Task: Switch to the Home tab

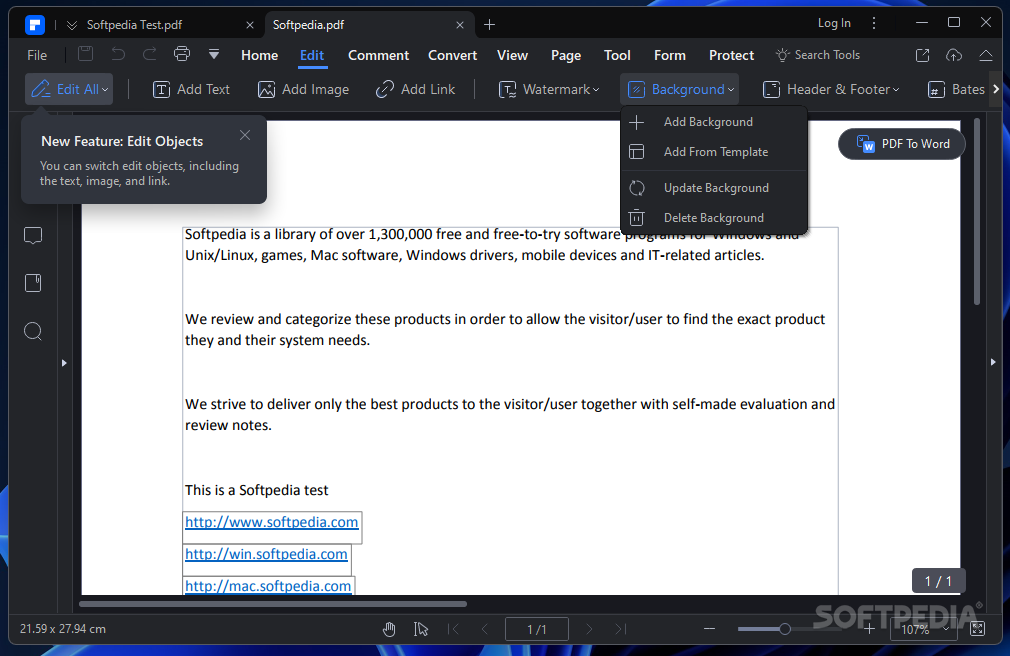Action: point(260,55)
